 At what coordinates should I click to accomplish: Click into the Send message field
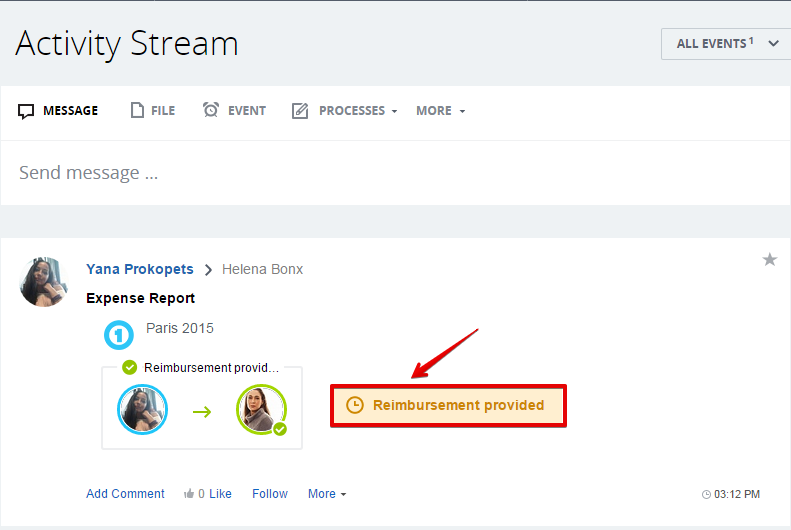point(396,172)
